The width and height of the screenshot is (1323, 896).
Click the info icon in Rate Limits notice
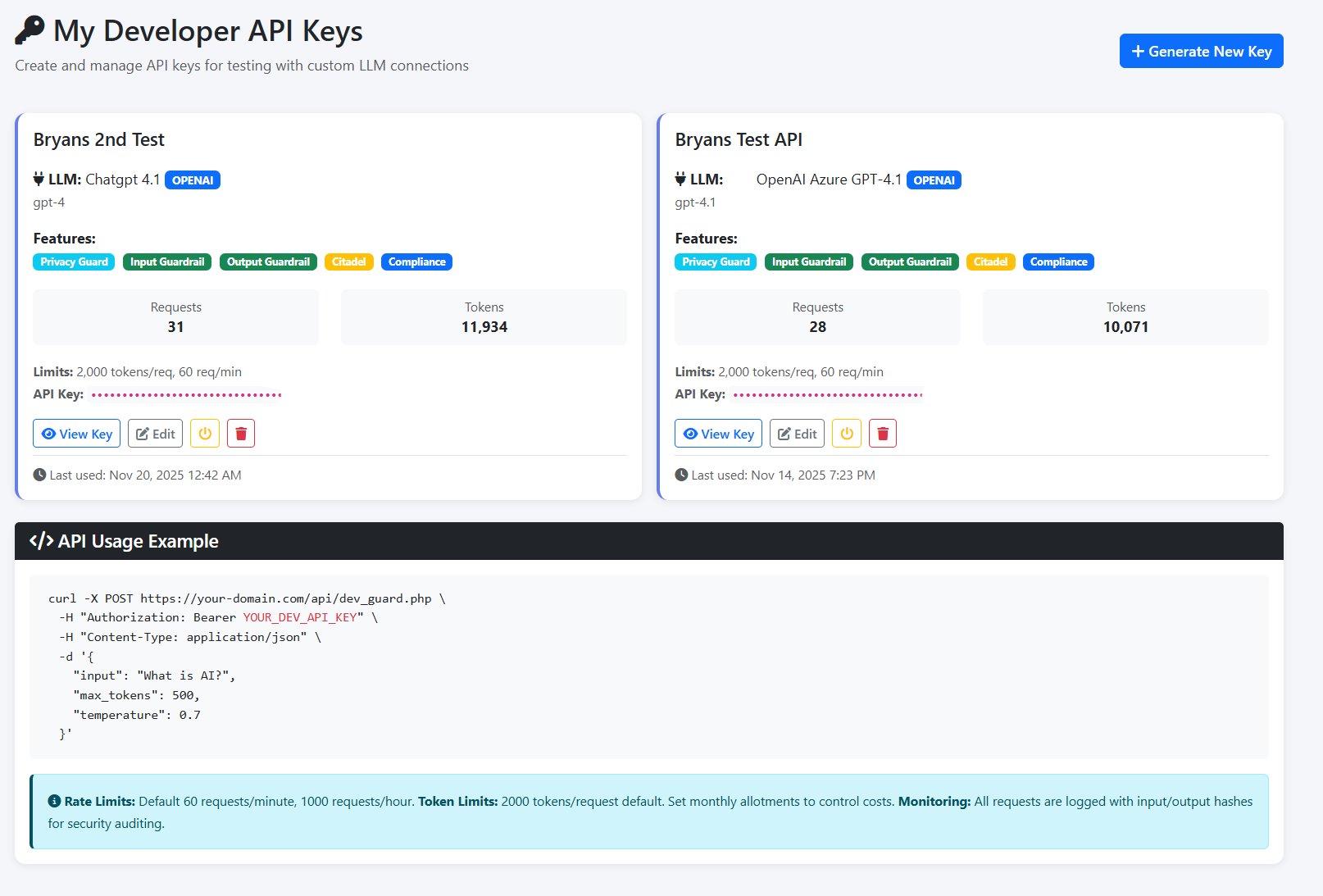pyautogui.click(x=54, y=800)
